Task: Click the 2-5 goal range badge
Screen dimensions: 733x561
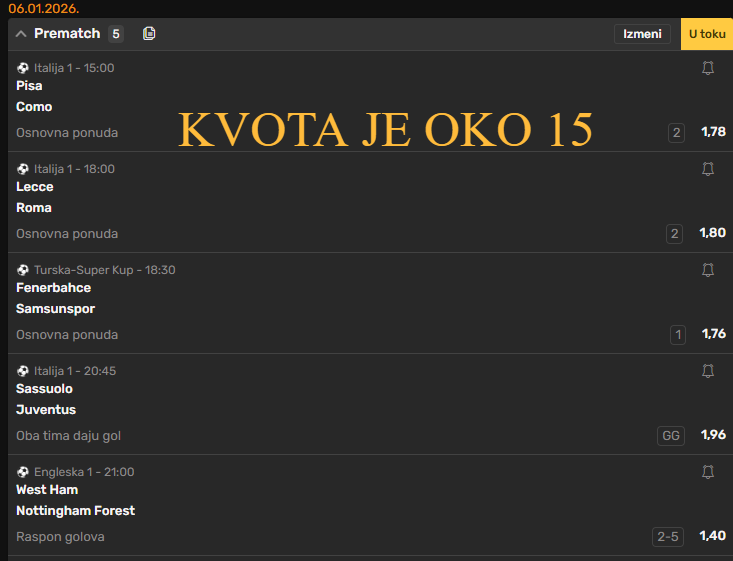Action: 667,537
